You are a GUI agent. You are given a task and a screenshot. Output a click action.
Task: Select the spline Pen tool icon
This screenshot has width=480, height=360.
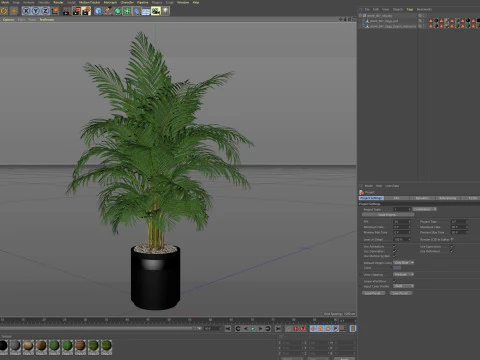click(x=108, y=11)
